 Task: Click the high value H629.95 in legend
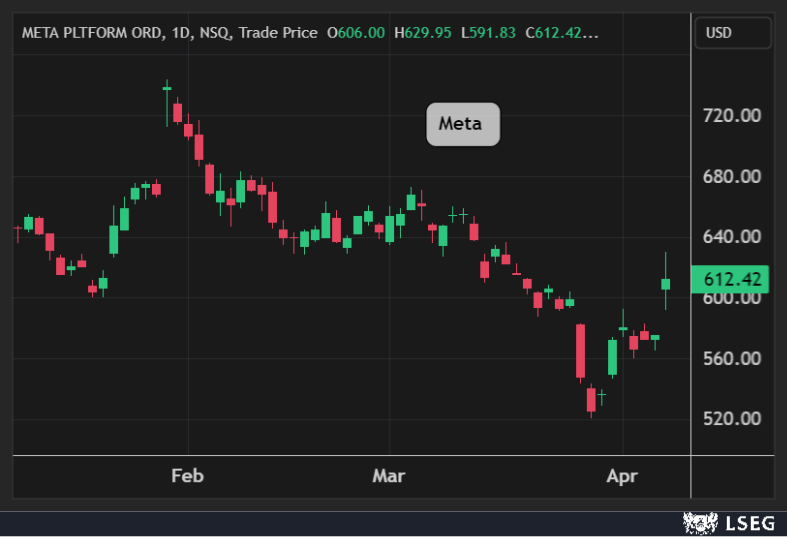[425, 33]
